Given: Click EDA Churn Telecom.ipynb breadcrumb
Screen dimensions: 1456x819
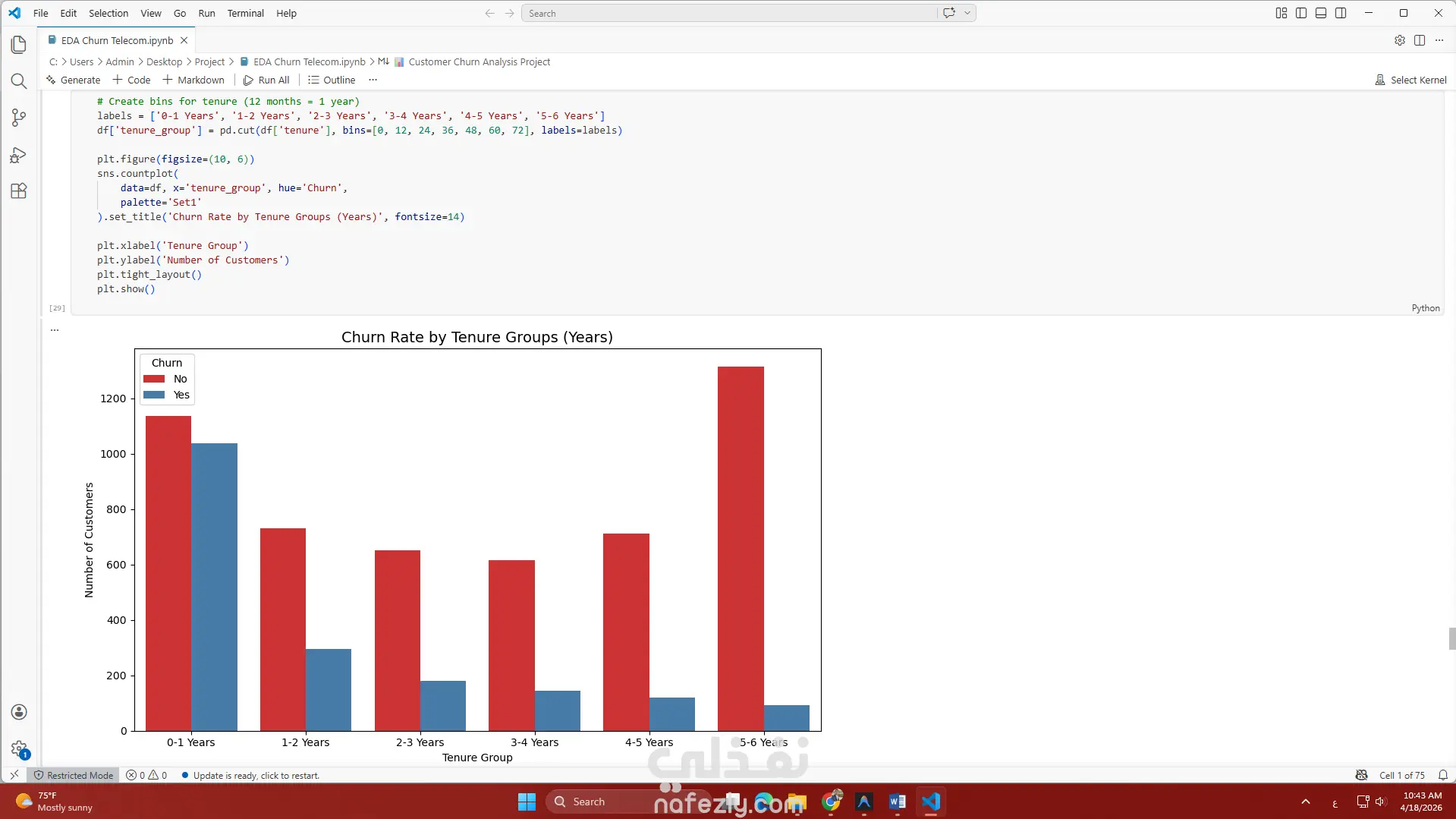Looking at the screenshot, I should 302,61.
